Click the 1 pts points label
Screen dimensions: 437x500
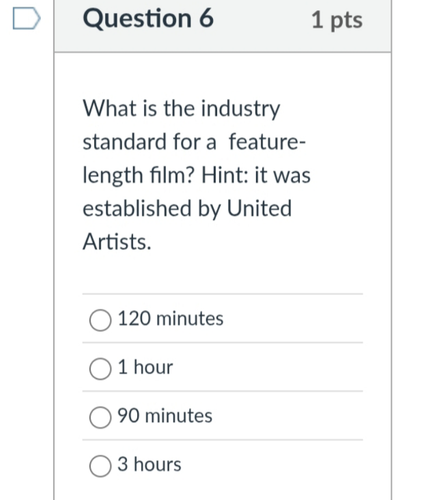[x=337, y=21]
